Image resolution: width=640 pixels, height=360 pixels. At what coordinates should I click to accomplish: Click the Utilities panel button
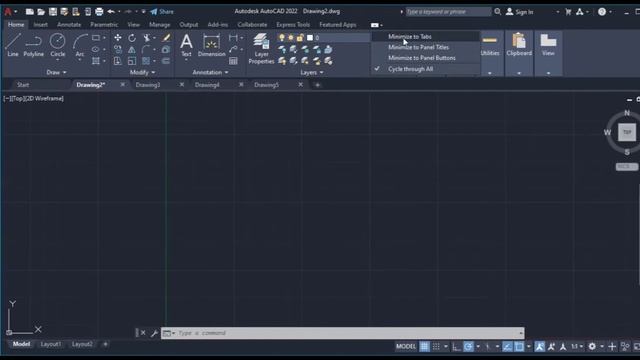coord(490,53)
